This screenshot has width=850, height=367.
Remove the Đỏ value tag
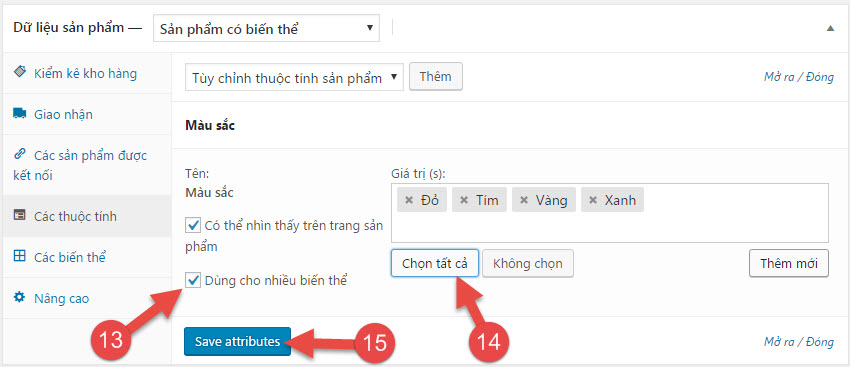(x=410, y=201)
